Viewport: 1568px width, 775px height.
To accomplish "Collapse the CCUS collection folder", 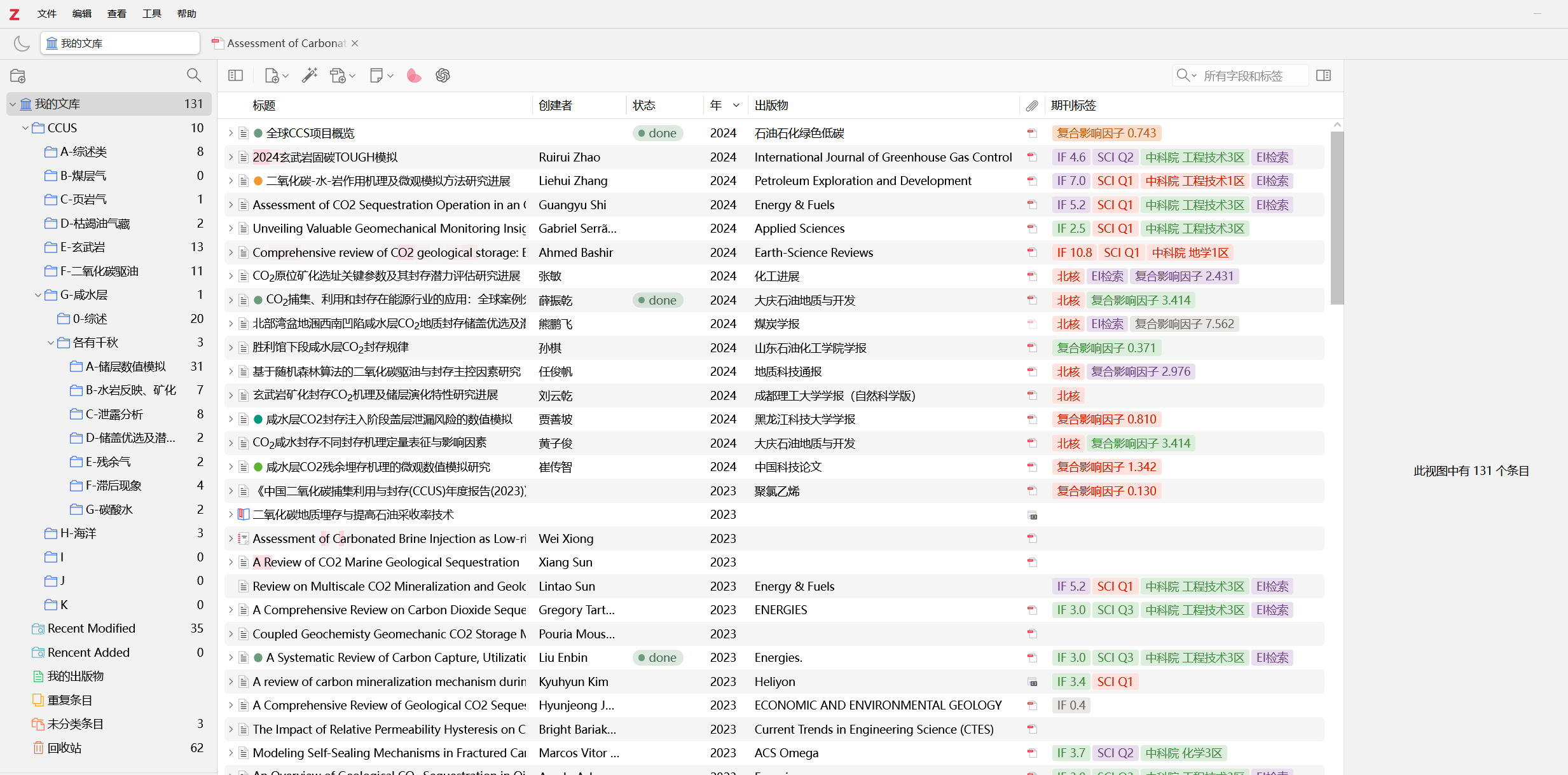I will pyautogui.click(x=25, y=128).
